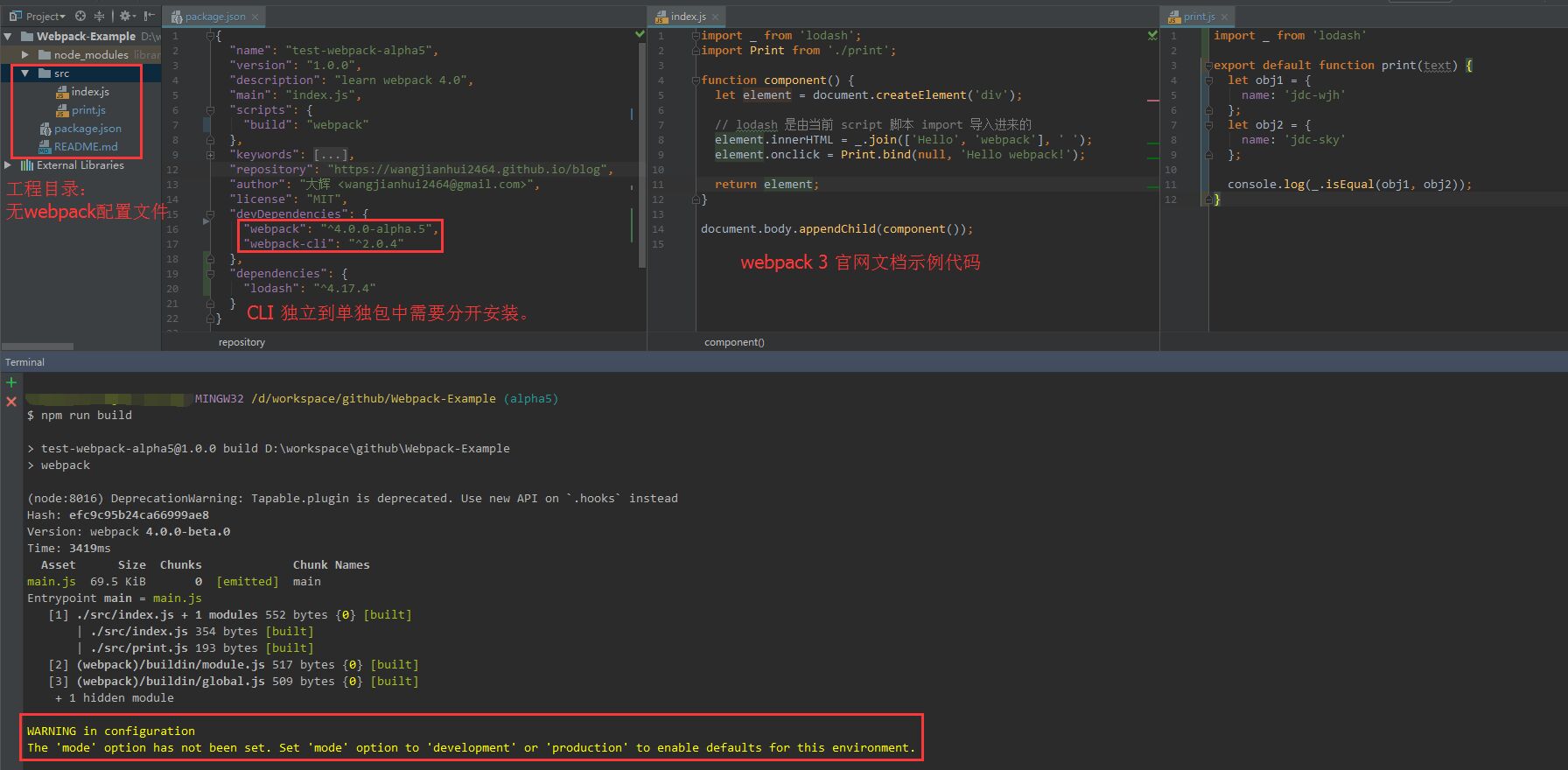The image size is (1568, 770).
Task: Click the README.md markdown file icon
Action: [45, 147]
